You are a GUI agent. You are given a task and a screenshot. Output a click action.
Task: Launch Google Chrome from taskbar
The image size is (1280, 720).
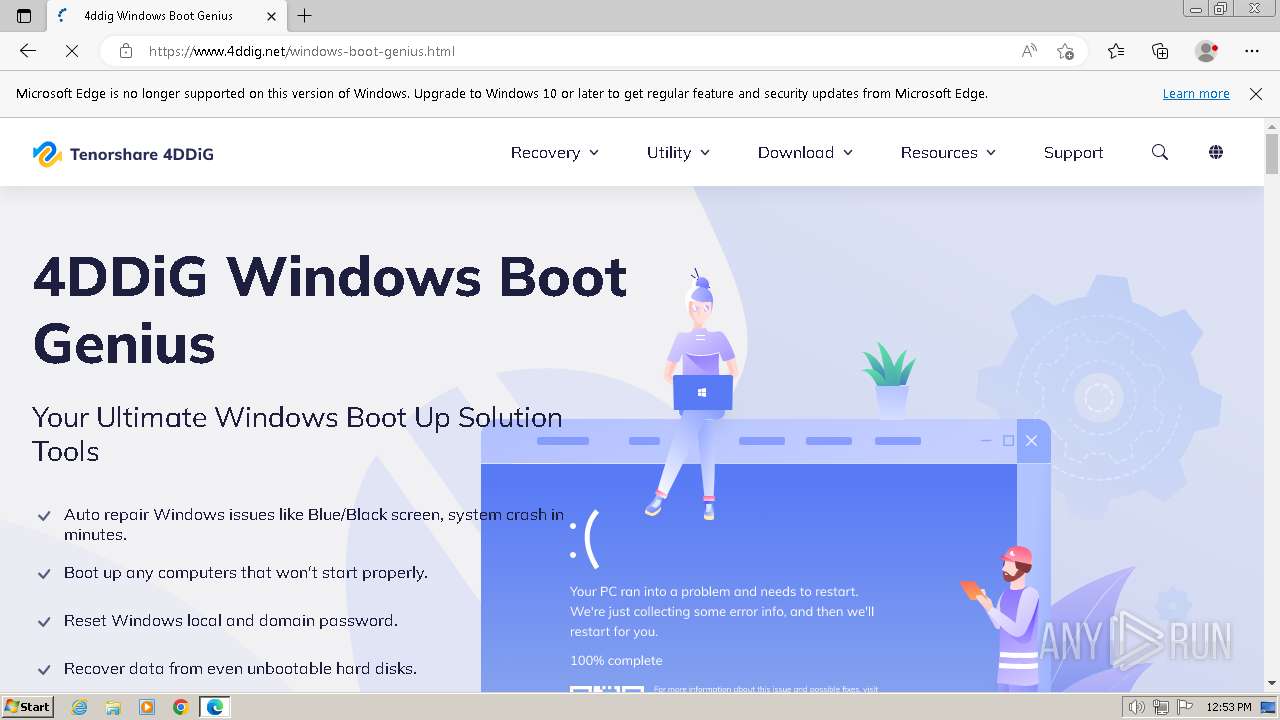tap(181, 707)
